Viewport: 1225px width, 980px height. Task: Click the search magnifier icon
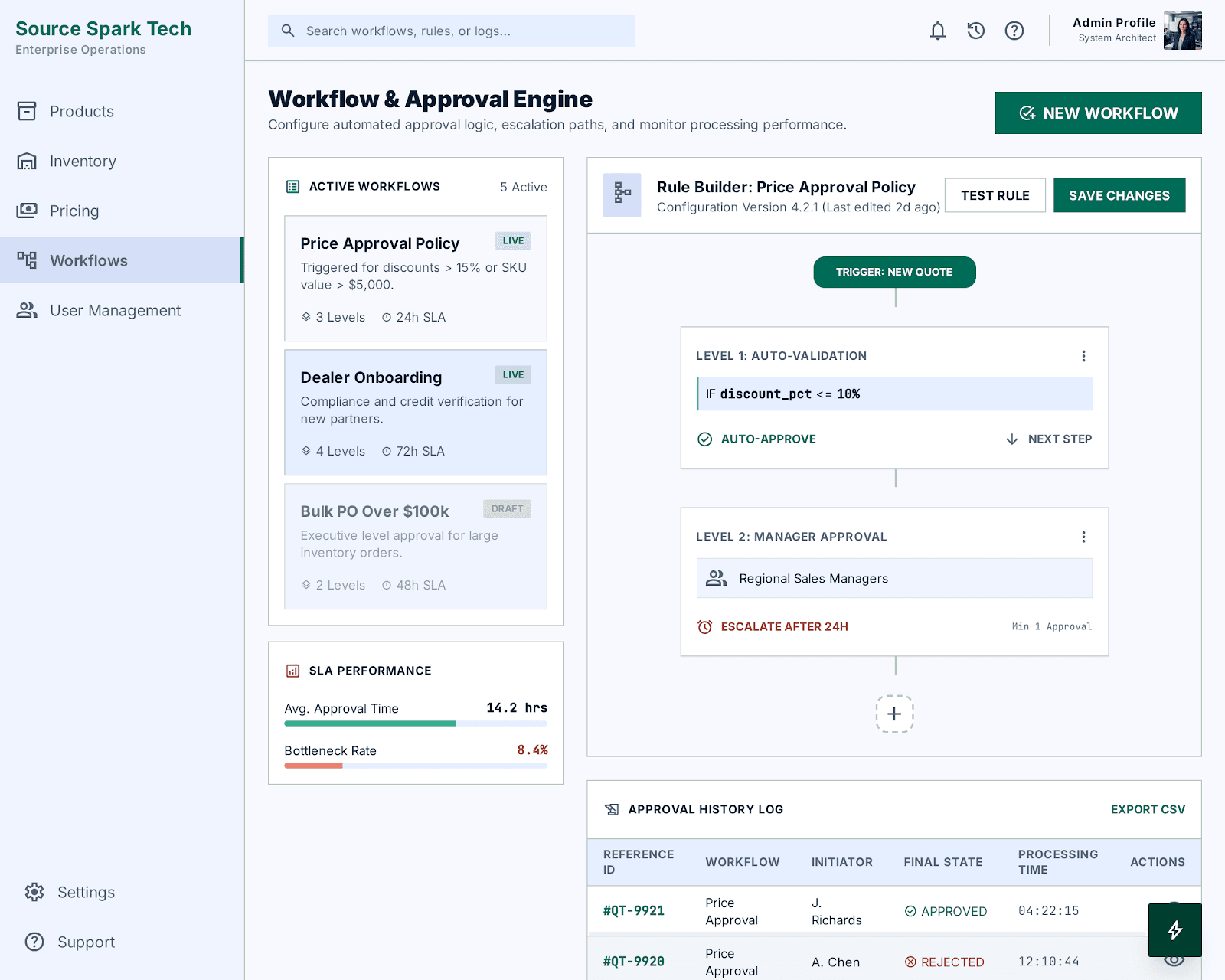(288, 31)
